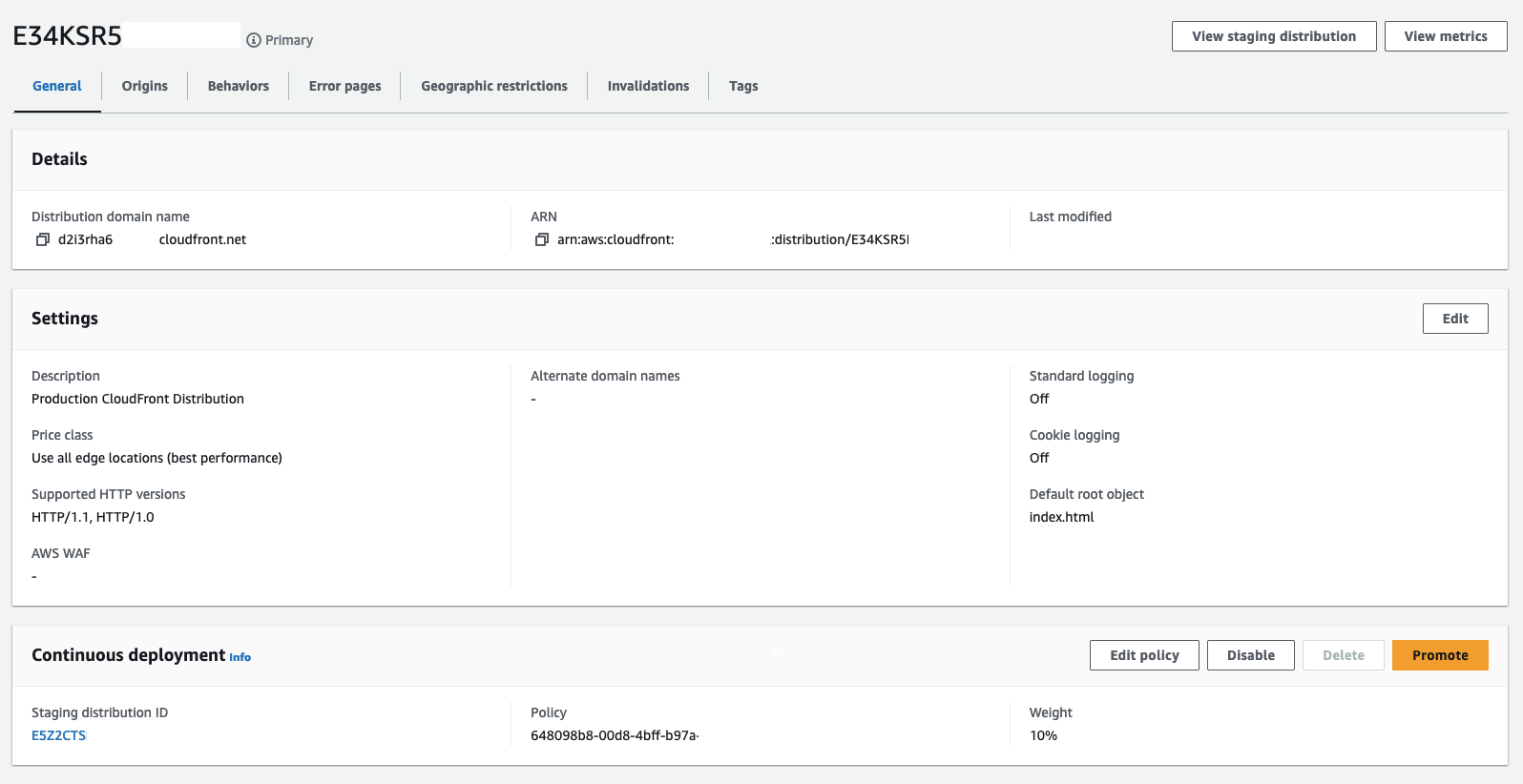Open the Behaviors tab
This screenshot has width=1523, height=784.
click(239, 86)
